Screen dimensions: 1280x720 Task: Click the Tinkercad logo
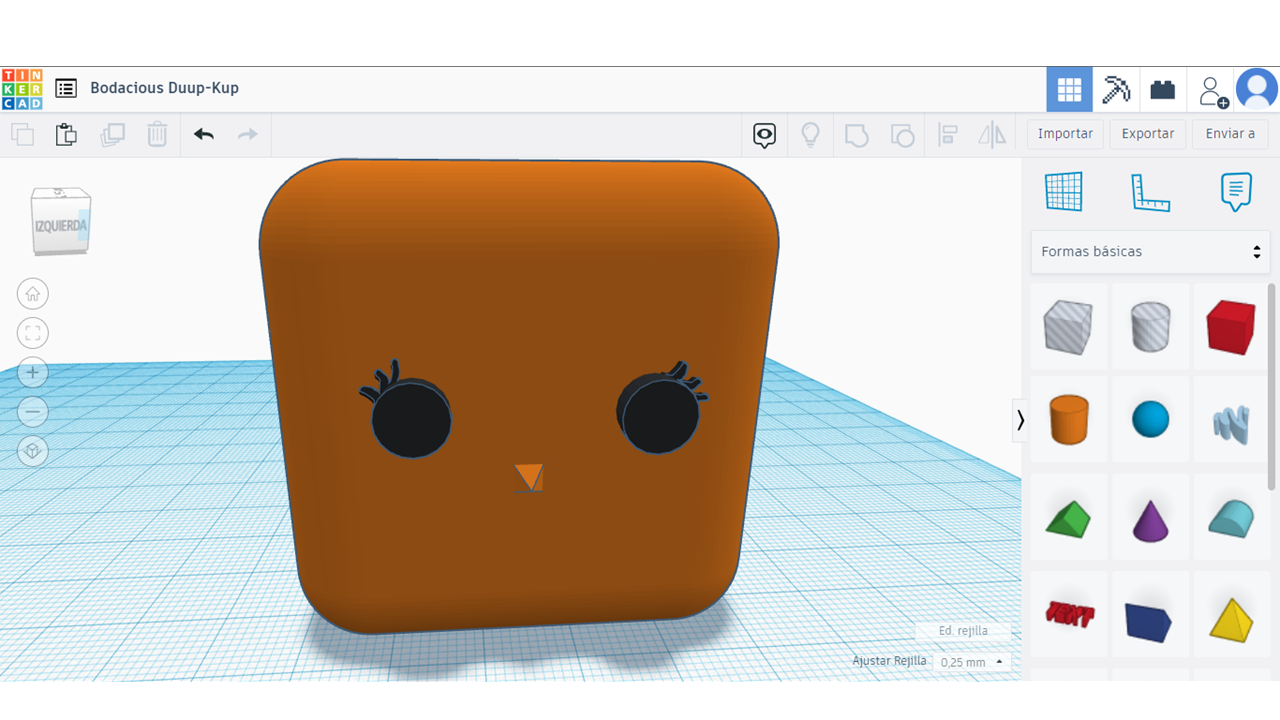22,89
